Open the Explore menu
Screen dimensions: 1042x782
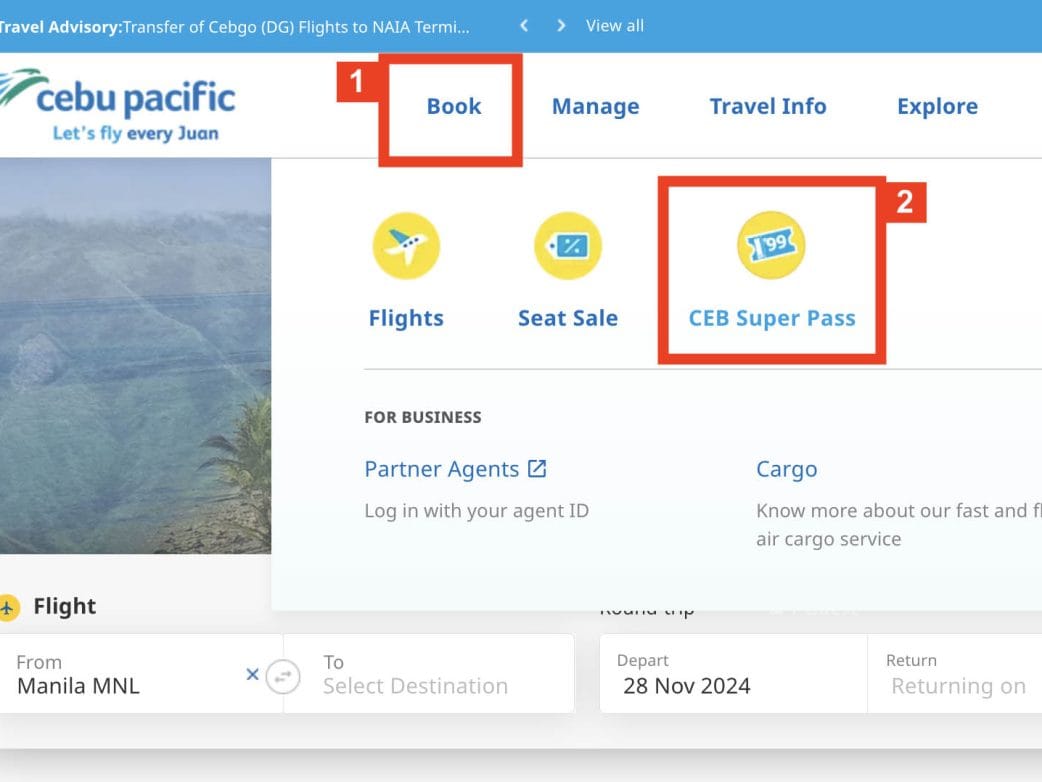[937, 107]
